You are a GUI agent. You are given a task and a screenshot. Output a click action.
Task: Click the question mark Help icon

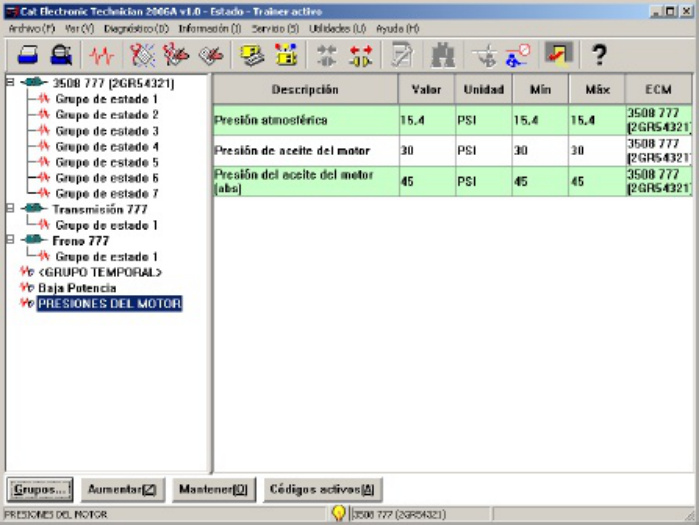point(599,55)
